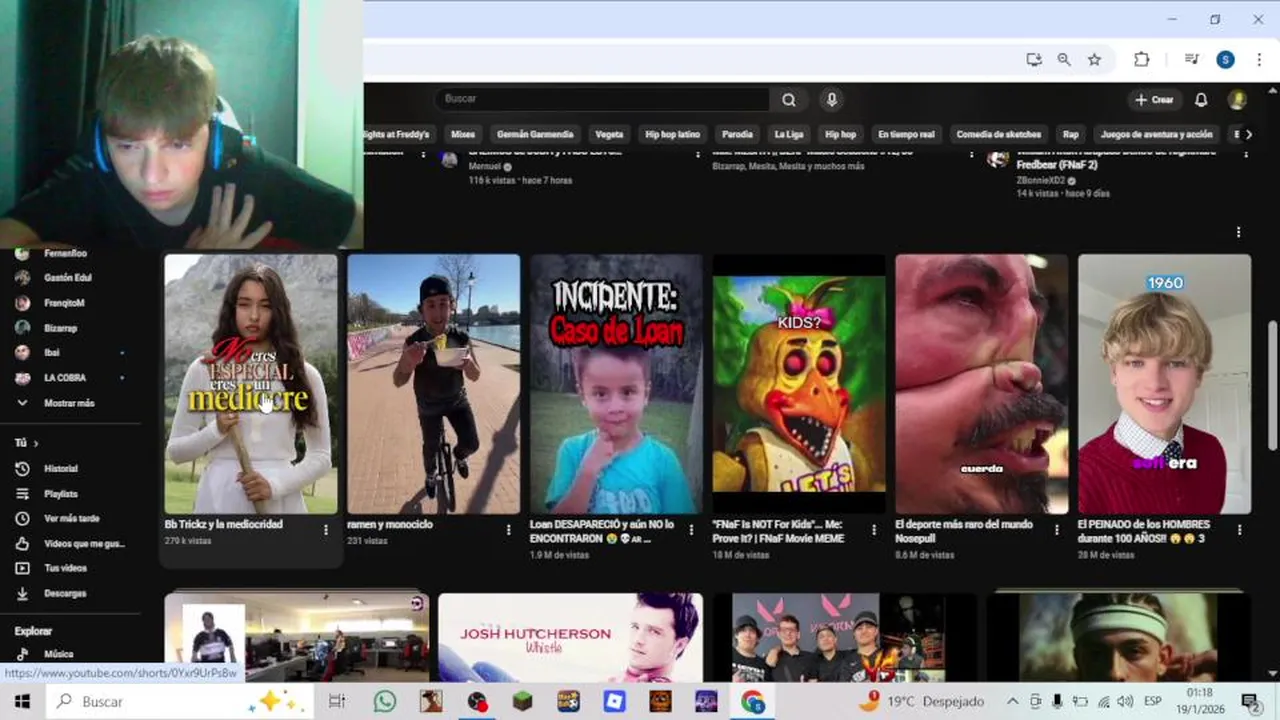
Task: Open Gastón Edul subscription channel
Action: (x=68, y=278)
